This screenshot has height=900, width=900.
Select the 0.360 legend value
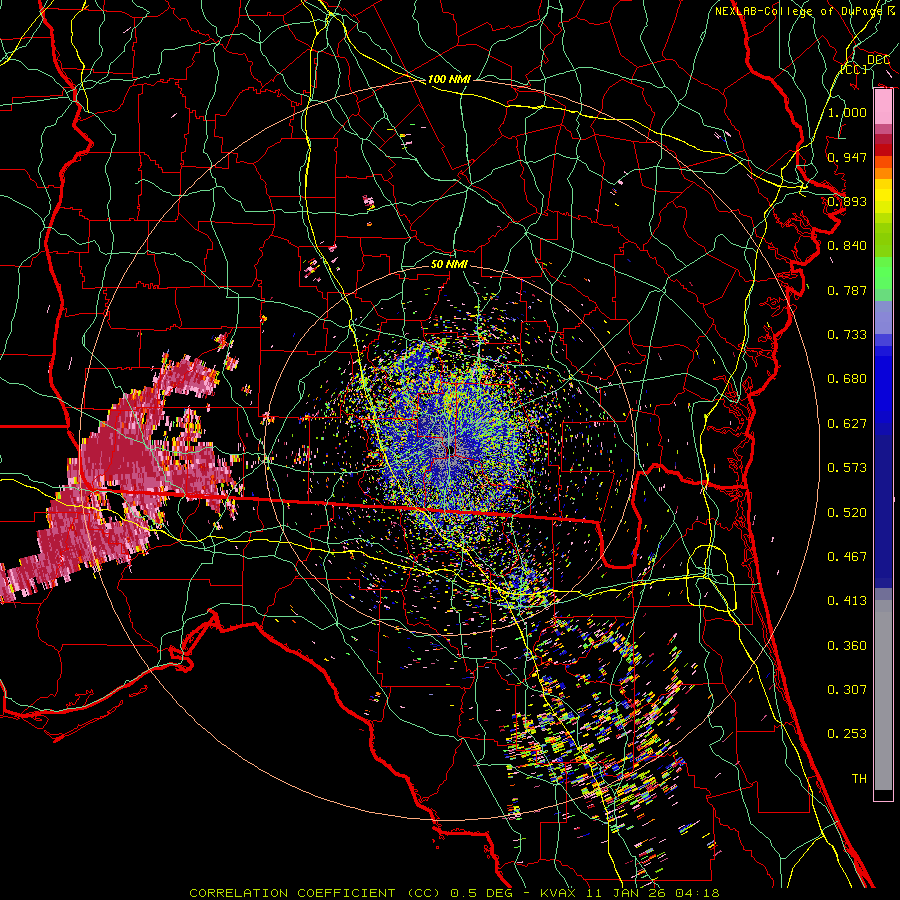pos(847,646)
